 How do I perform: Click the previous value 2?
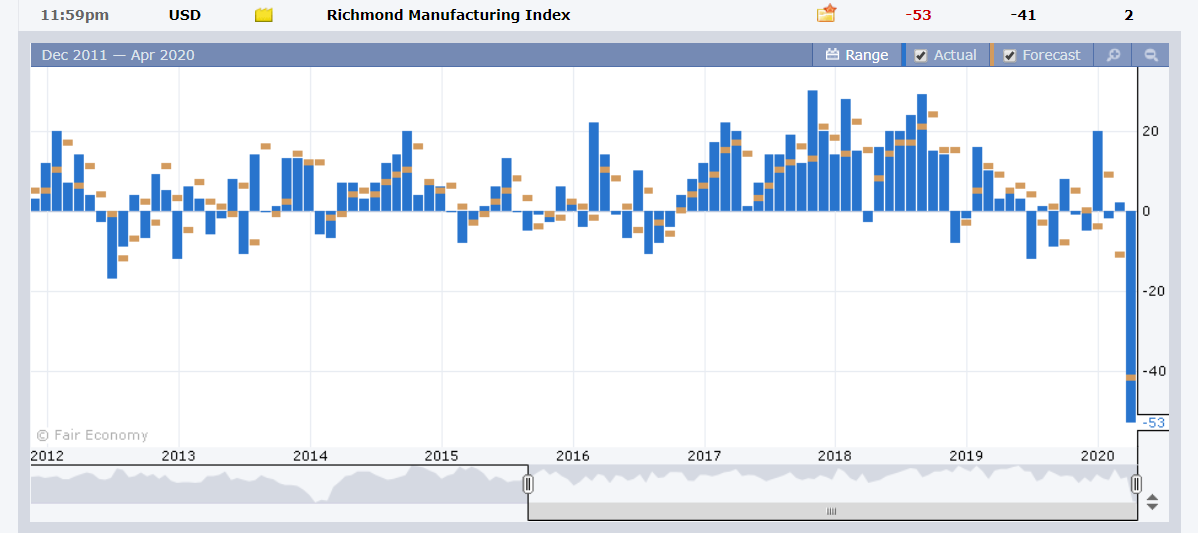1128,15
